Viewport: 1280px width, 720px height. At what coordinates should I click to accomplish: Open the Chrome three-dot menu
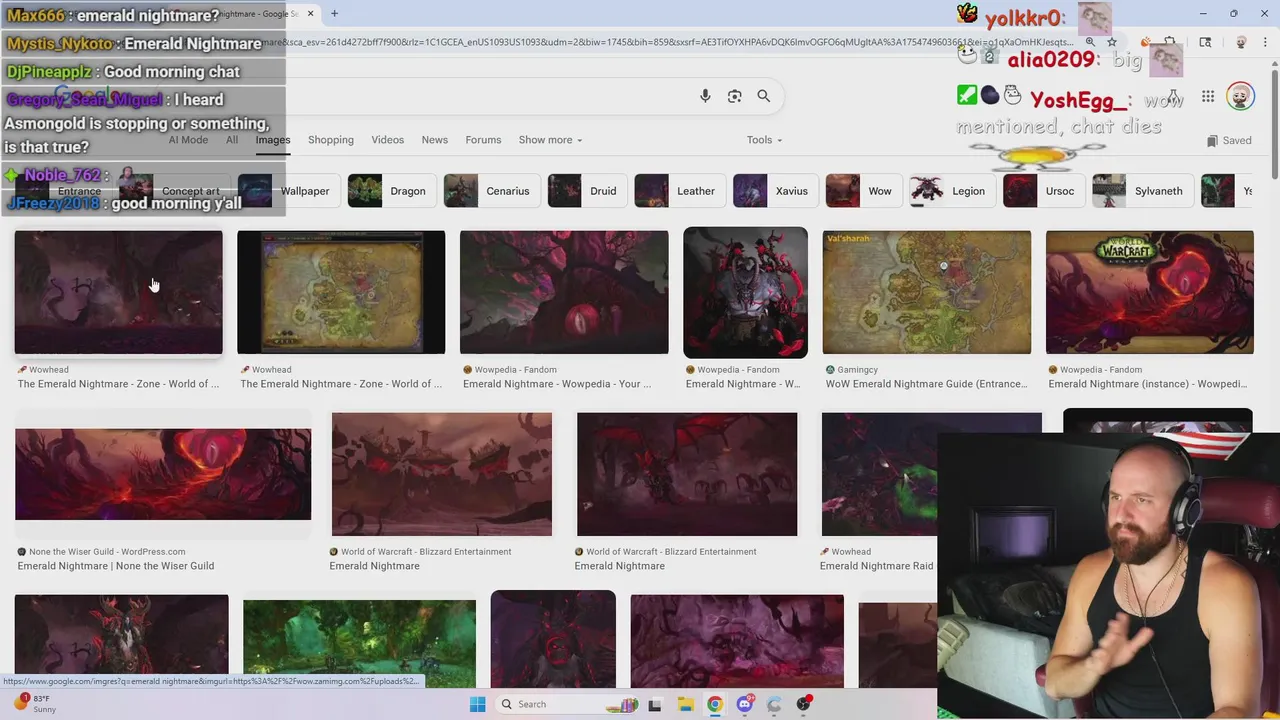coord(1265,42)
